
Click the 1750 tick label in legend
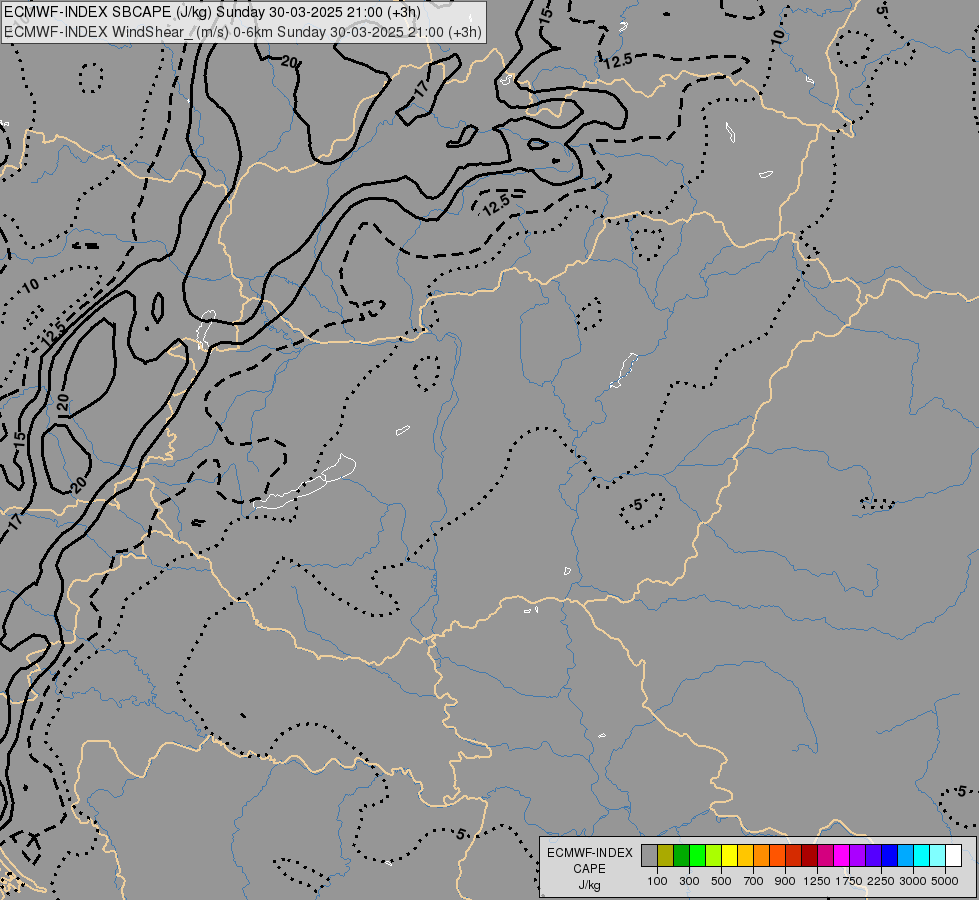[x=849, y=881]
